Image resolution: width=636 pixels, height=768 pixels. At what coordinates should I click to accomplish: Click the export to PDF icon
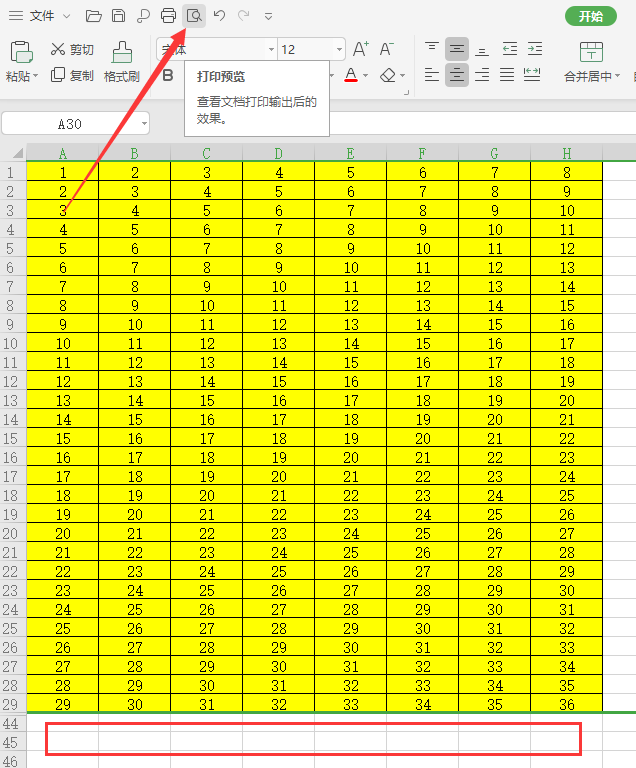pos(143,16)
